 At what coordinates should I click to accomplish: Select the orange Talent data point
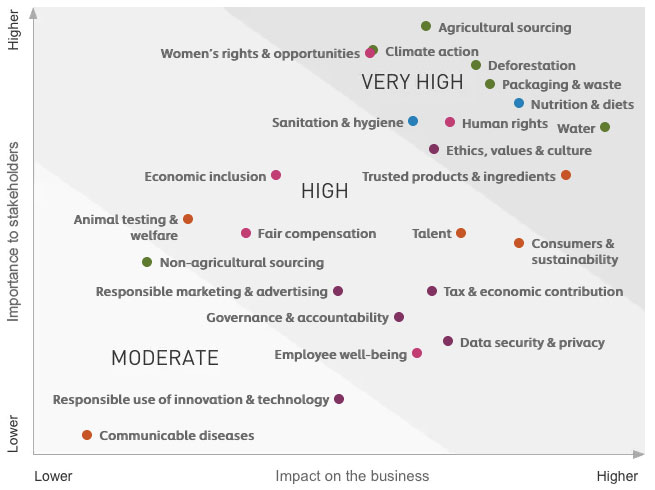(x=461, y=233)
